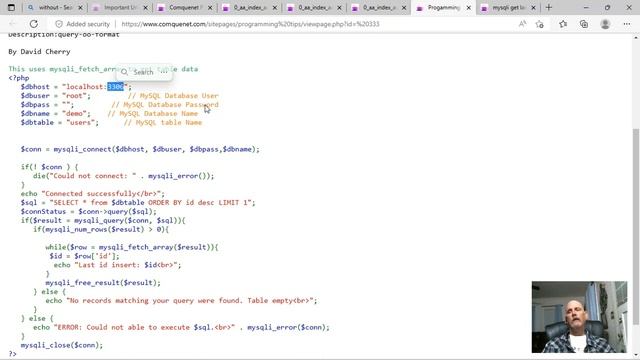Click the 'mysqli_close($conn);' line
This screenshot has width=640, height=360.
pos(62,345)
